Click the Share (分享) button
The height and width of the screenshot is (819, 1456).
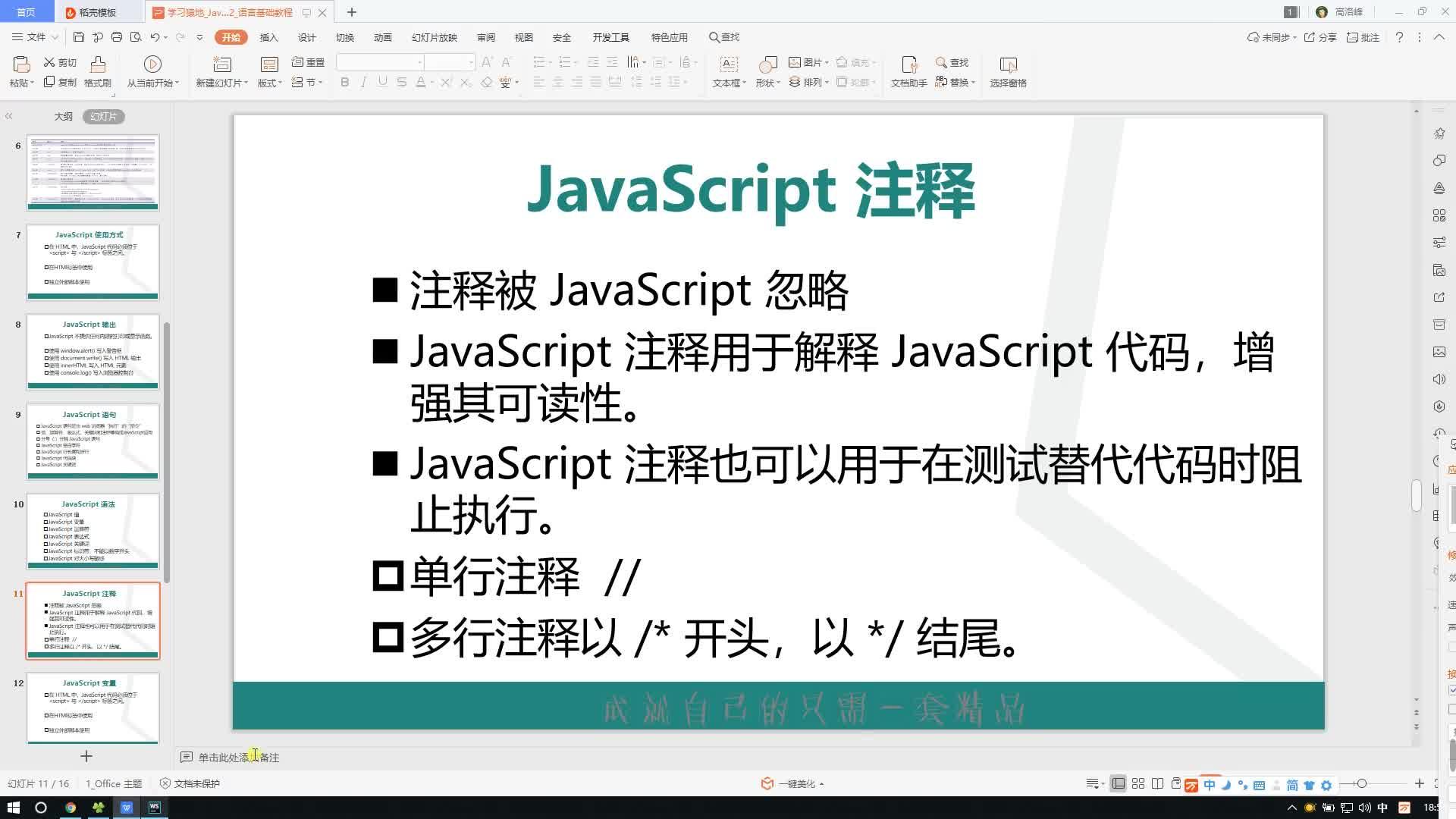click(1320, 37)
